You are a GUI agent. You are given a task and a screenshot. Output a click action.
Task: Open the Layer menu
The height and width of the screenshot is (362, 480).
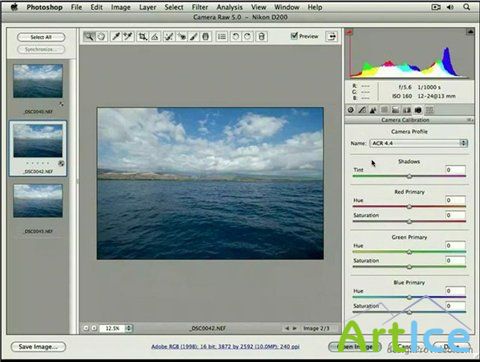pyautogui.click(x=148, y=7)
